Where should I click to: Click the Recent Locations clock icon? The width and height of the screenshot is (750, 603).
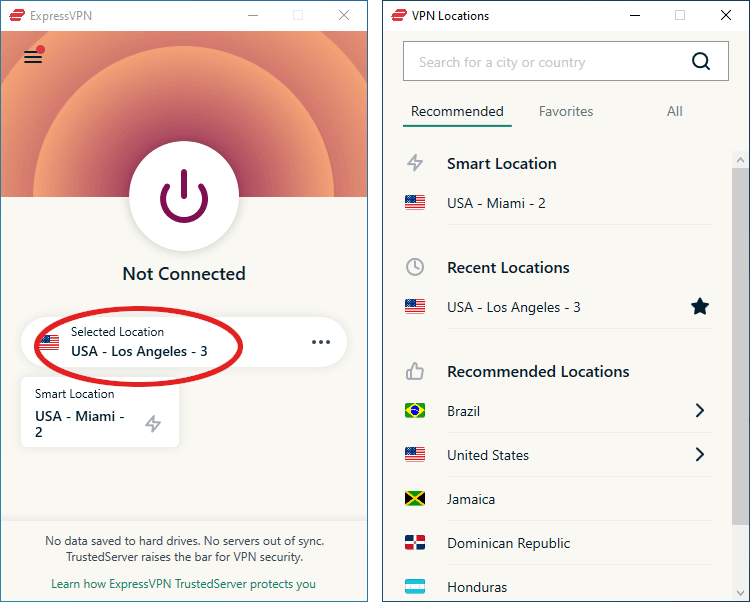(415, 267)
